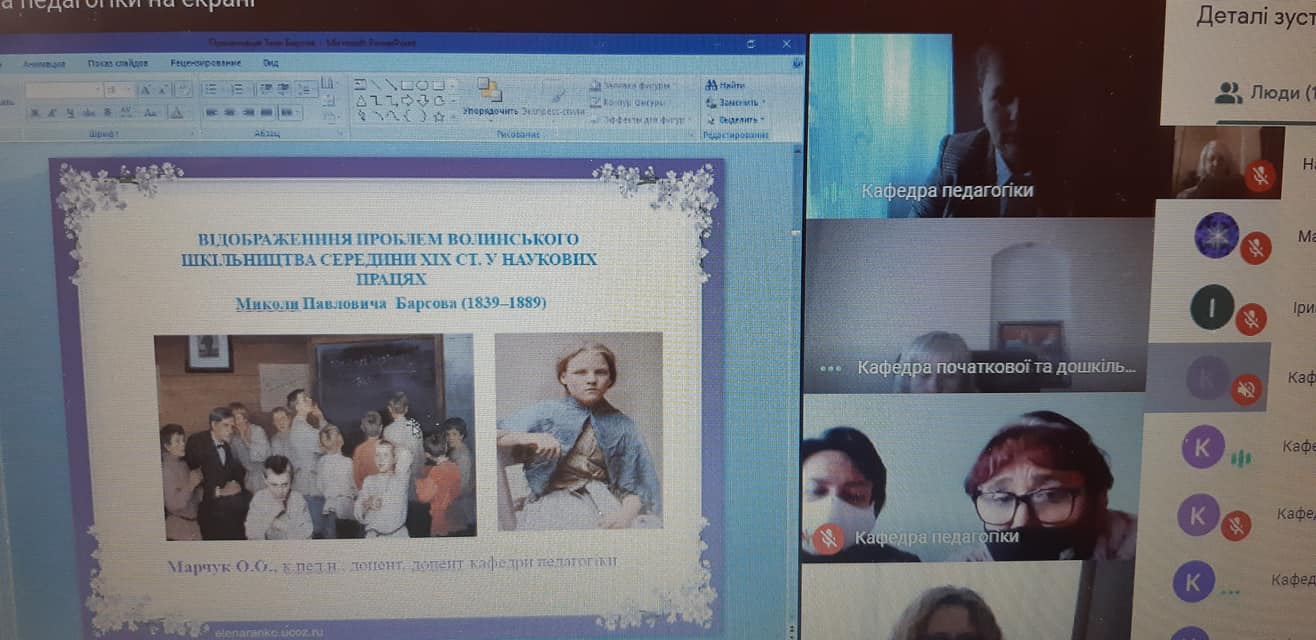
Task: Open Заменить (Replace) dropdown
Action: (x=736, y=102)
